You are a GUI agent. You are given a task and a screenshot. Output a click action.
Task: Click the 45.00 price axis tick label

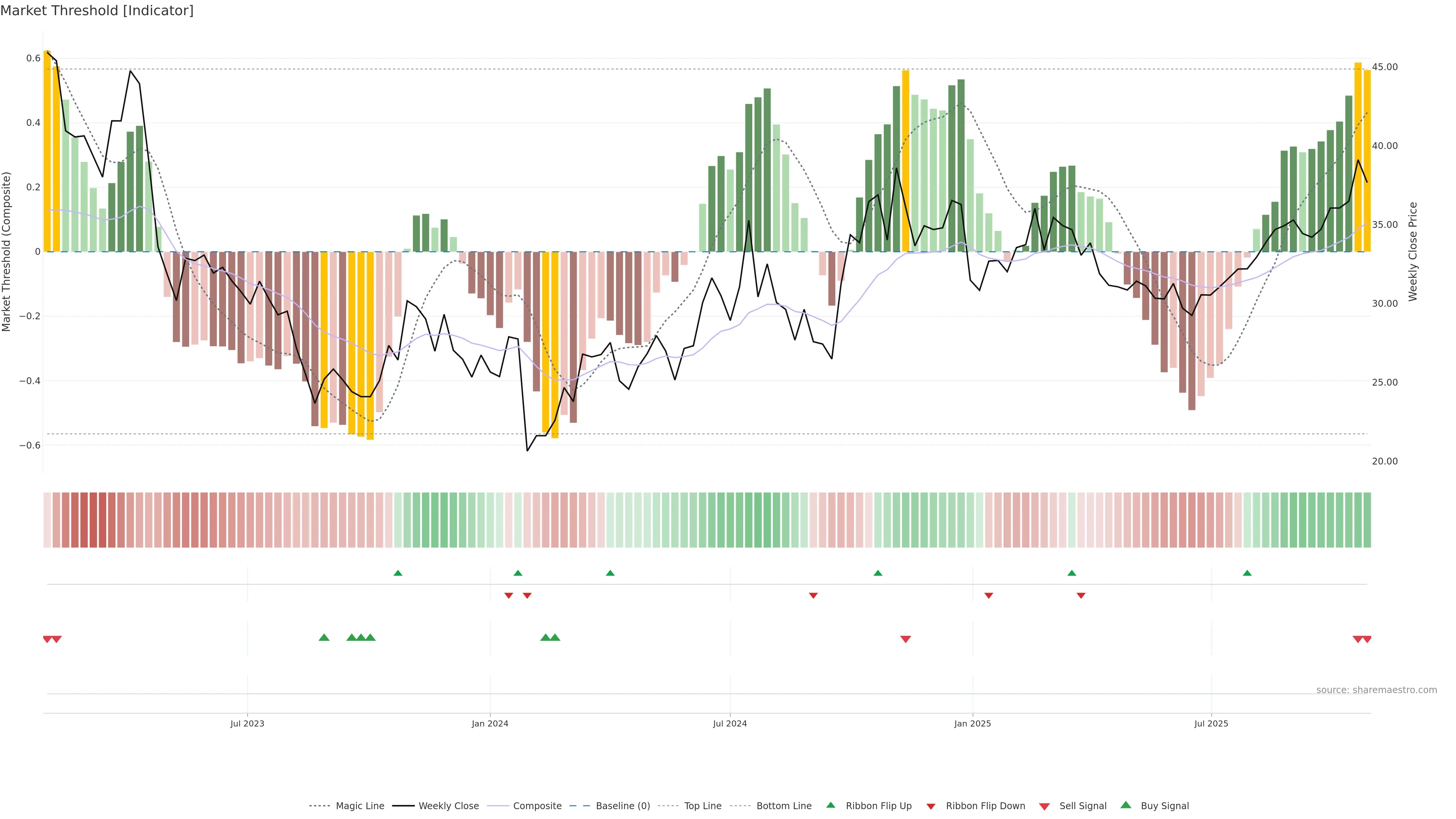click(1384, 67)
